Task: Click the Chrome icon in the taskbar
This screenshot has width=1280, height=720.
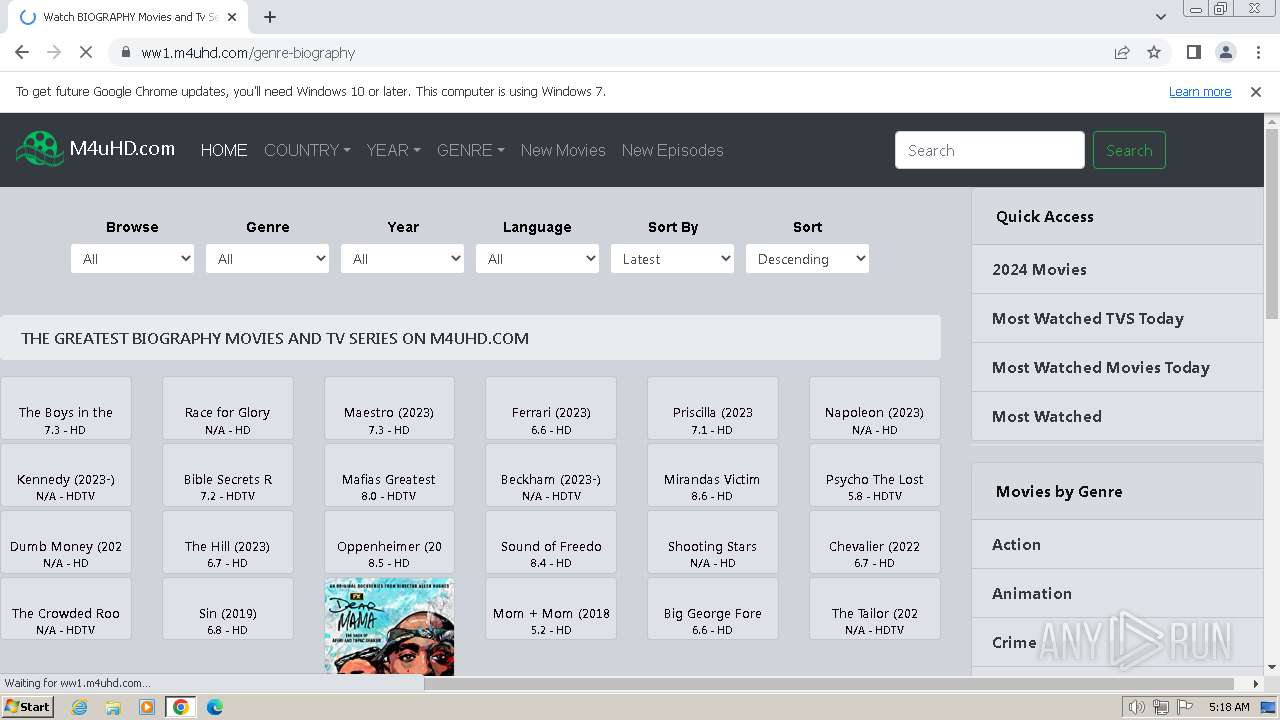Action: pyautogui.click(x=181, y=707)
